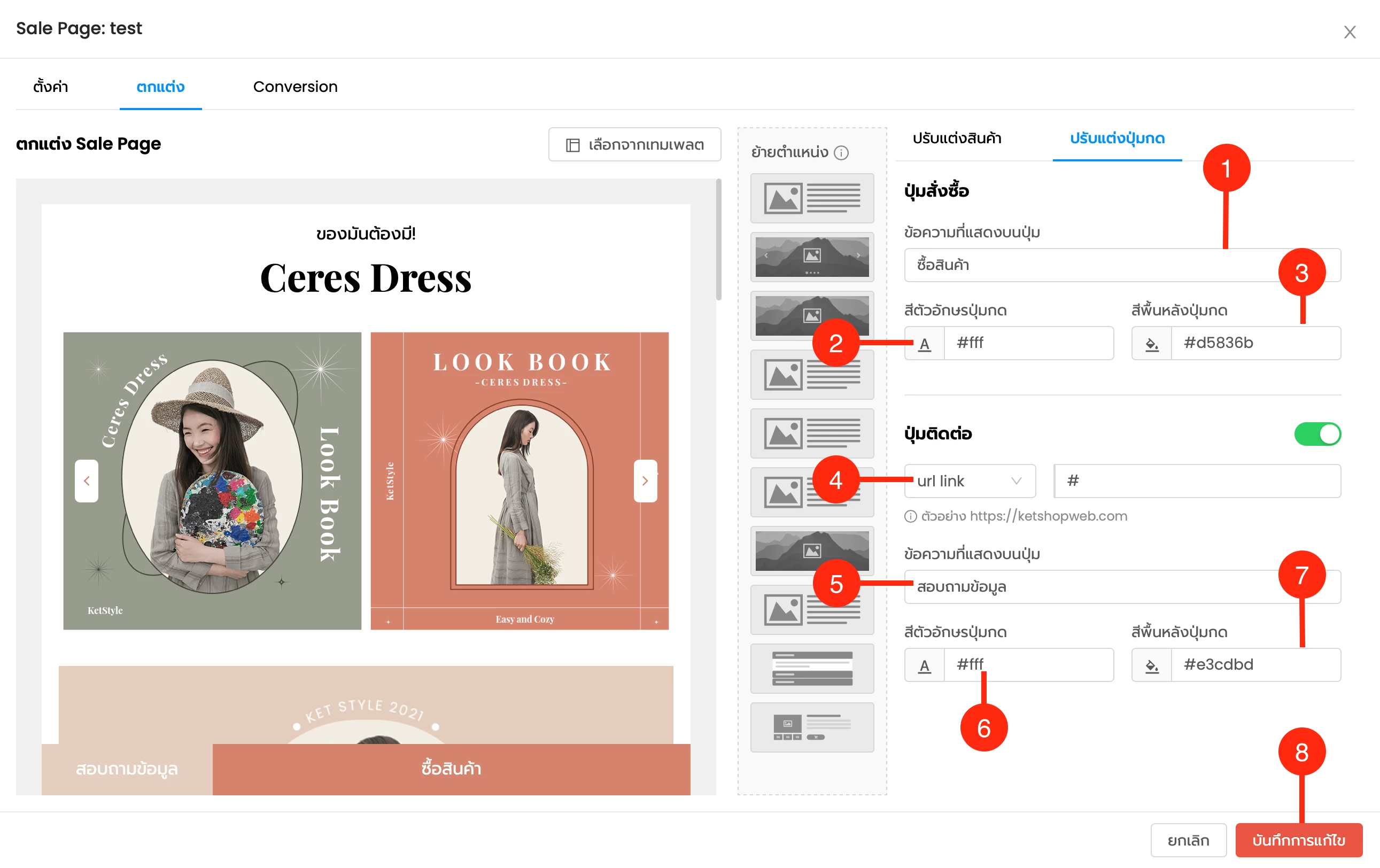Viewport: 1380px width, 868px height.
Task: Switch to the ปรับแต่งสินค้า tab
Action: (x=957, y=138)
